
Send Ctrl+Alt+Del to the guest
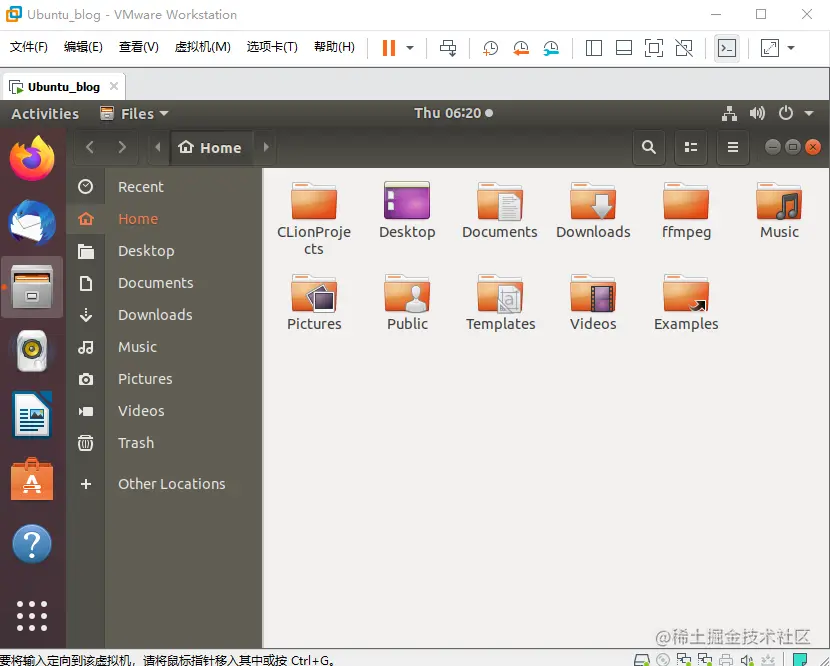448,47
